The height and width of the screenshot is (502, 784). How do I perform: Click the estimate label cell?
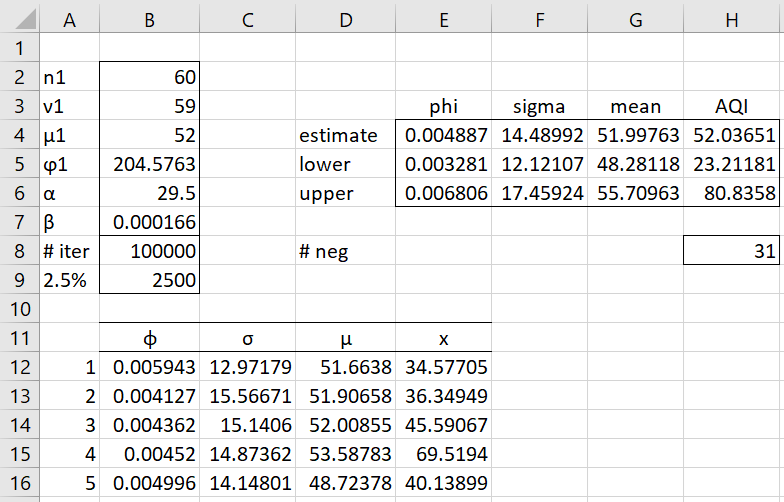[x=346, y=134]
